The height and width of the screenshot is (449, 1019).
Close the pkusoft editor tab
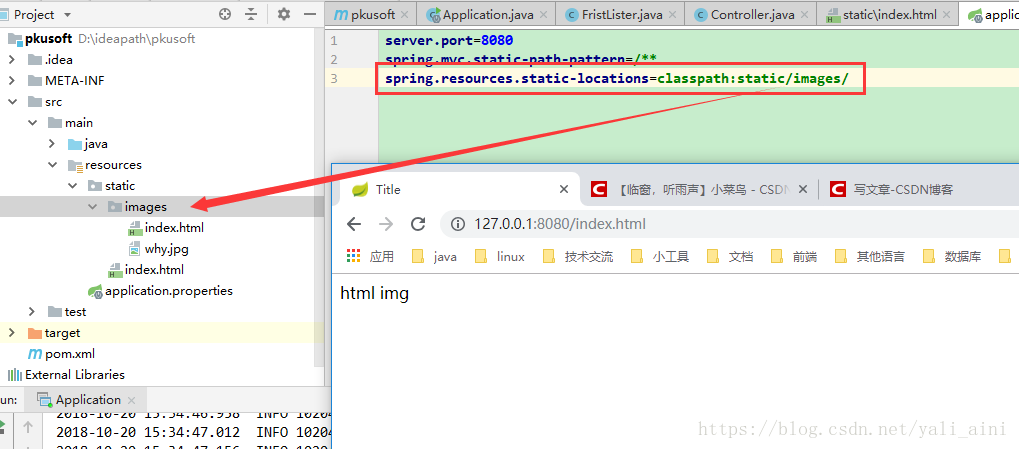404,15
